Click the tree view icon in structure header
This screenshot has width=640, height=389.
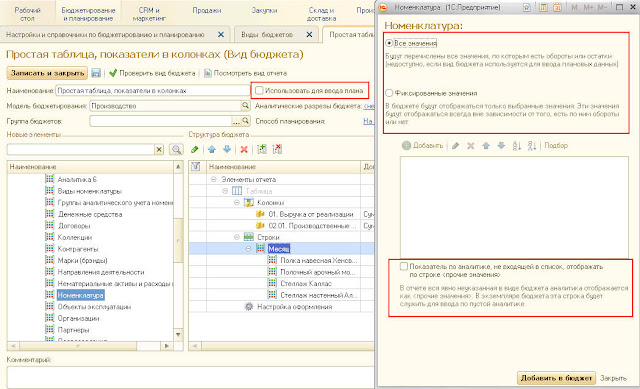pyautogui.click(x=196, y=167)
